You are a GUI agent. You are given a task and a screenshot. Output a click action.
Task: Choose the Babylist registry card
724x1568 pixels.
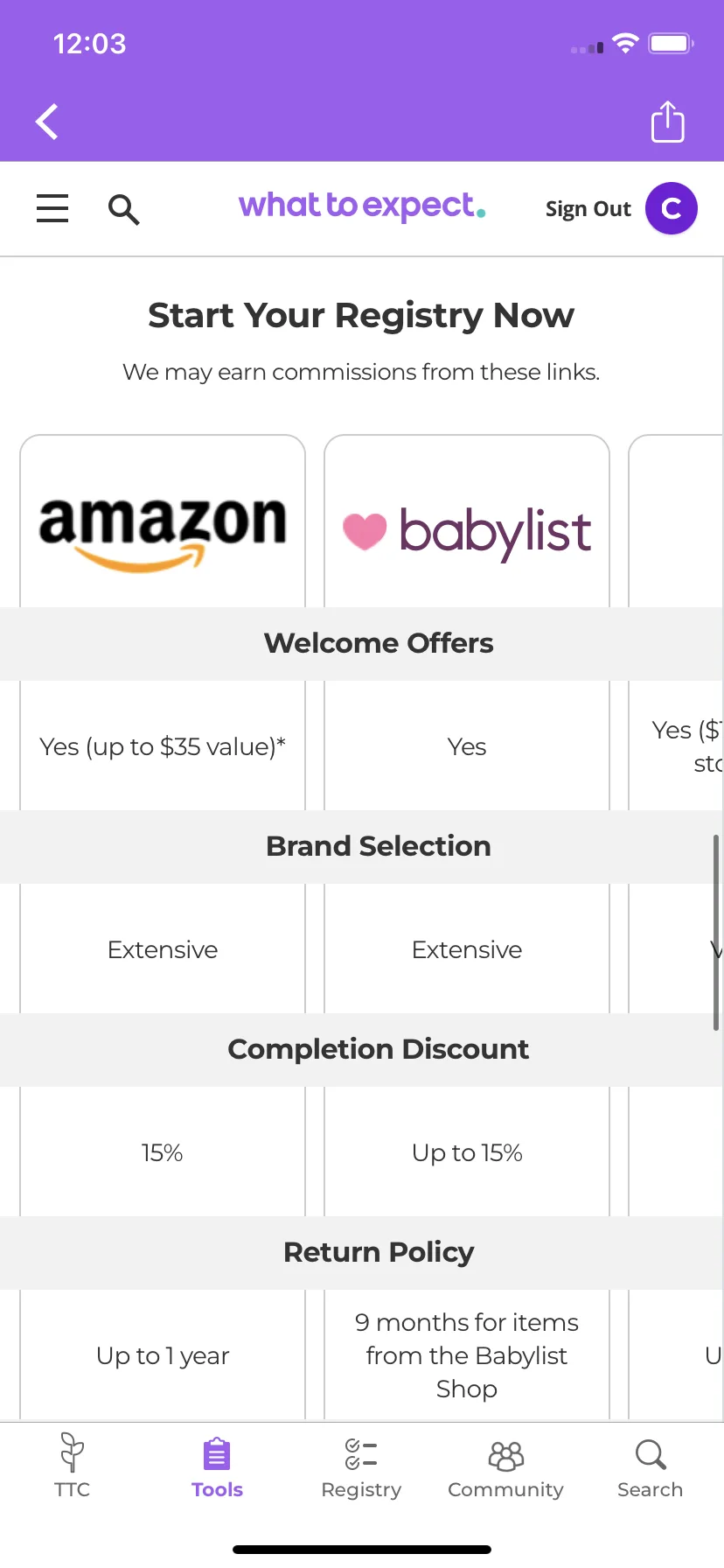(467, 521)
